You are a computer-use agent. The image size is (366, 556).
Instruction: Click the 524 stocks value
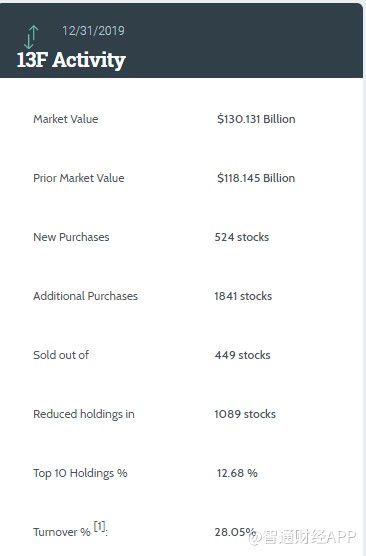pyautogui.click(x=242, y=237)
